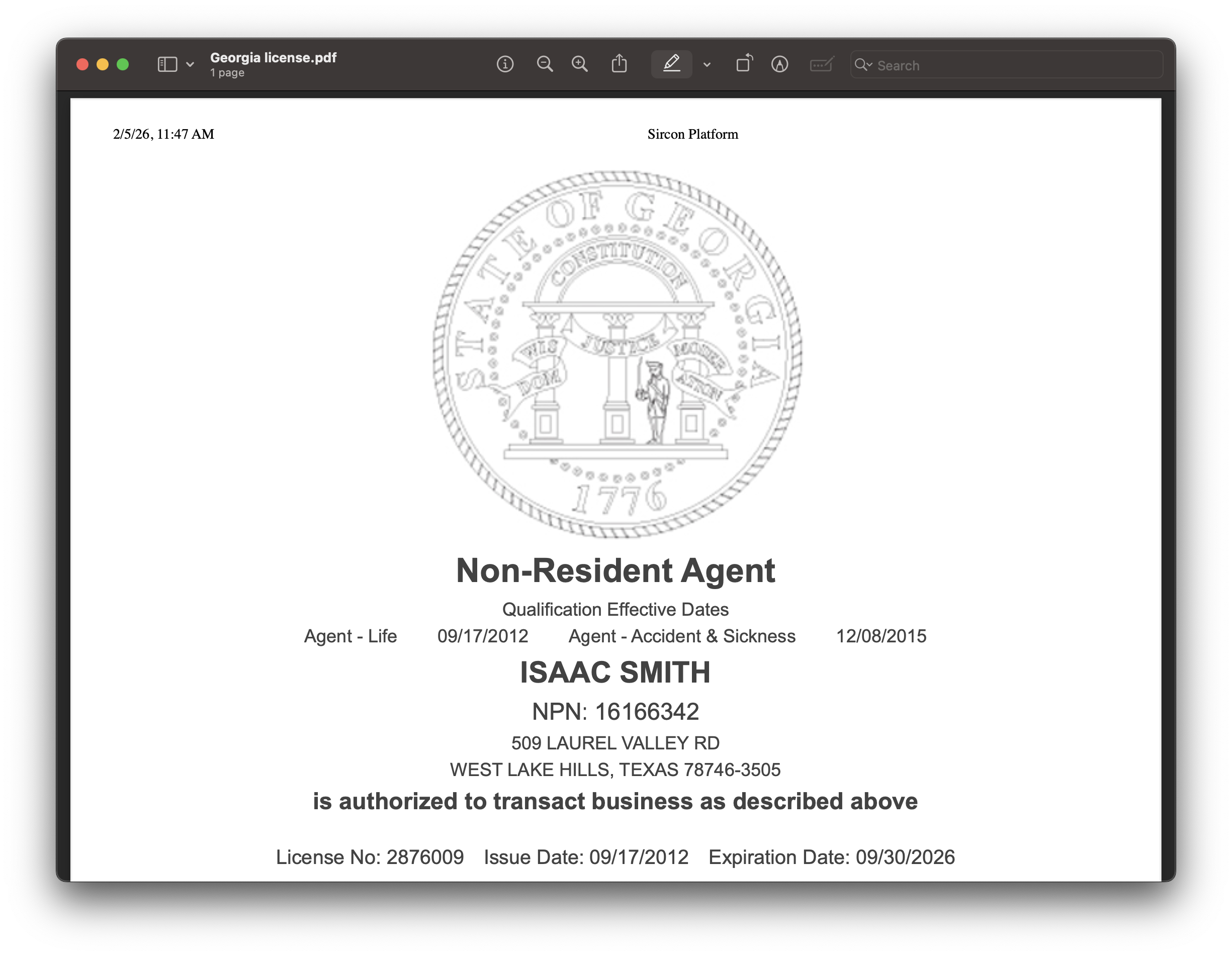Image resolution: width=1232 pixels, height=956 pixels.
Task: Enter full screen with the green button
Action: click(x=122, y=64)
